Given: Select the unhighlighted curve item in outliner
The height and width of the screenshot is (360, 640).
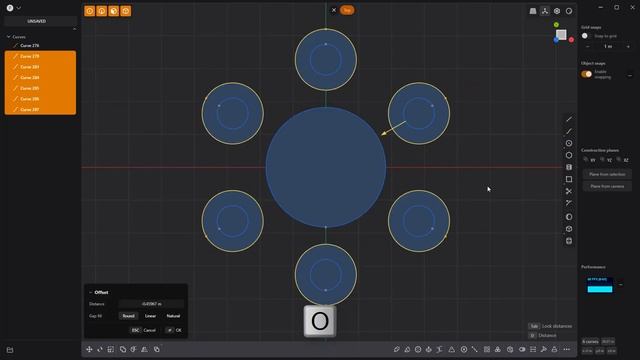Looking at the screenshot, I should point(40,45).
